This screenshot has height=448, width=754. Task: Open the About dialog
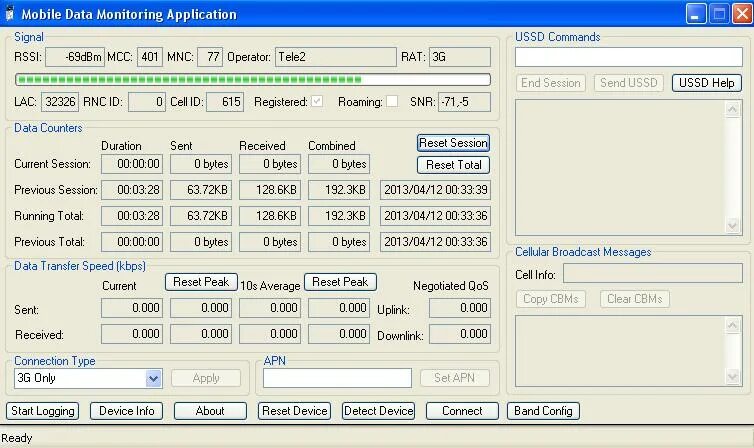[210, 411]
